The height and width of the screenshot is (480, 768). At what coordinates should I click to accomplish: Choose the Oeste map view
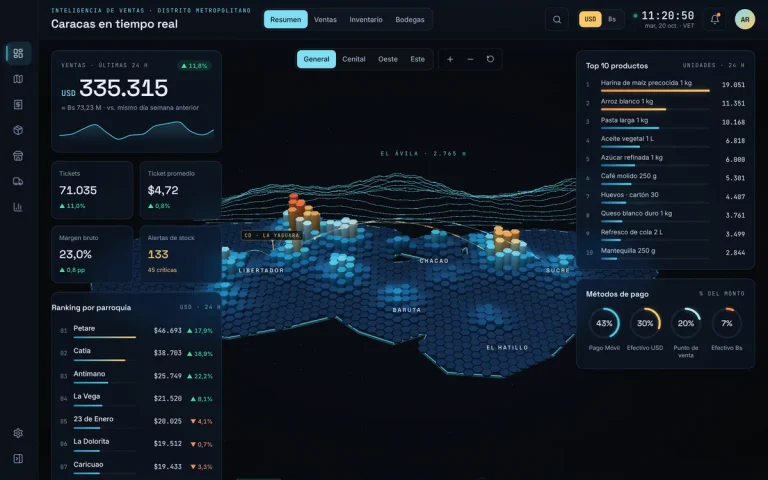(388, 59)
